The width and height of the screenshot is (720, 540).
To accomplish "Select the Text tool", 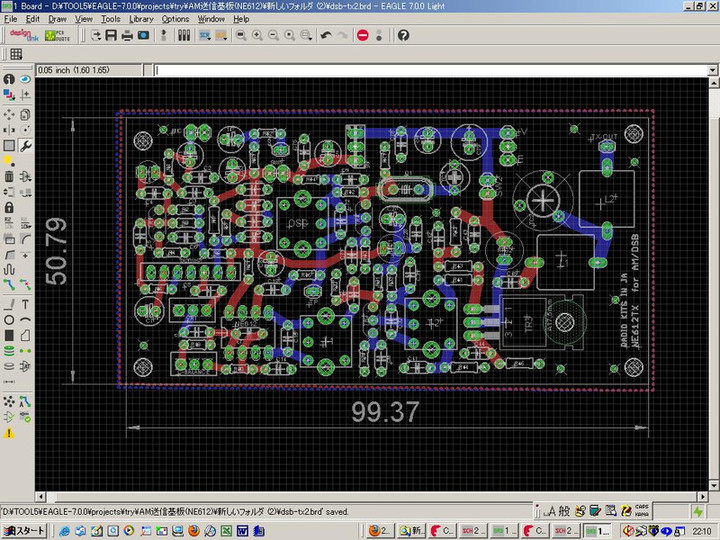I will pos(25,304).
